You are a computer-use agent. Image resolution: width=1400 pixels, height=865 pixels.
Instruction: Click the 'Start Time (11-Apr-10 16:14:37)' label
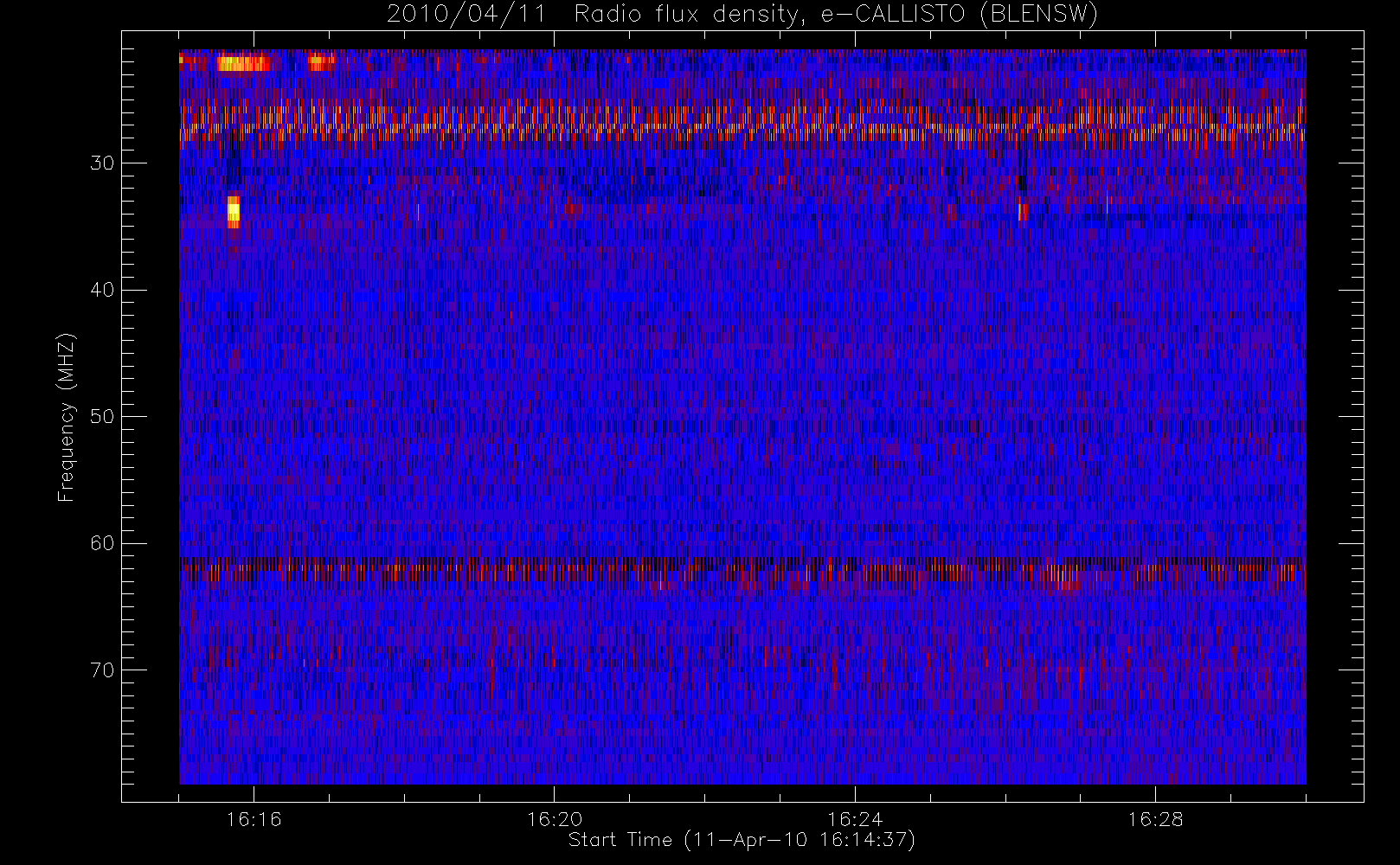tap(742, 840)
